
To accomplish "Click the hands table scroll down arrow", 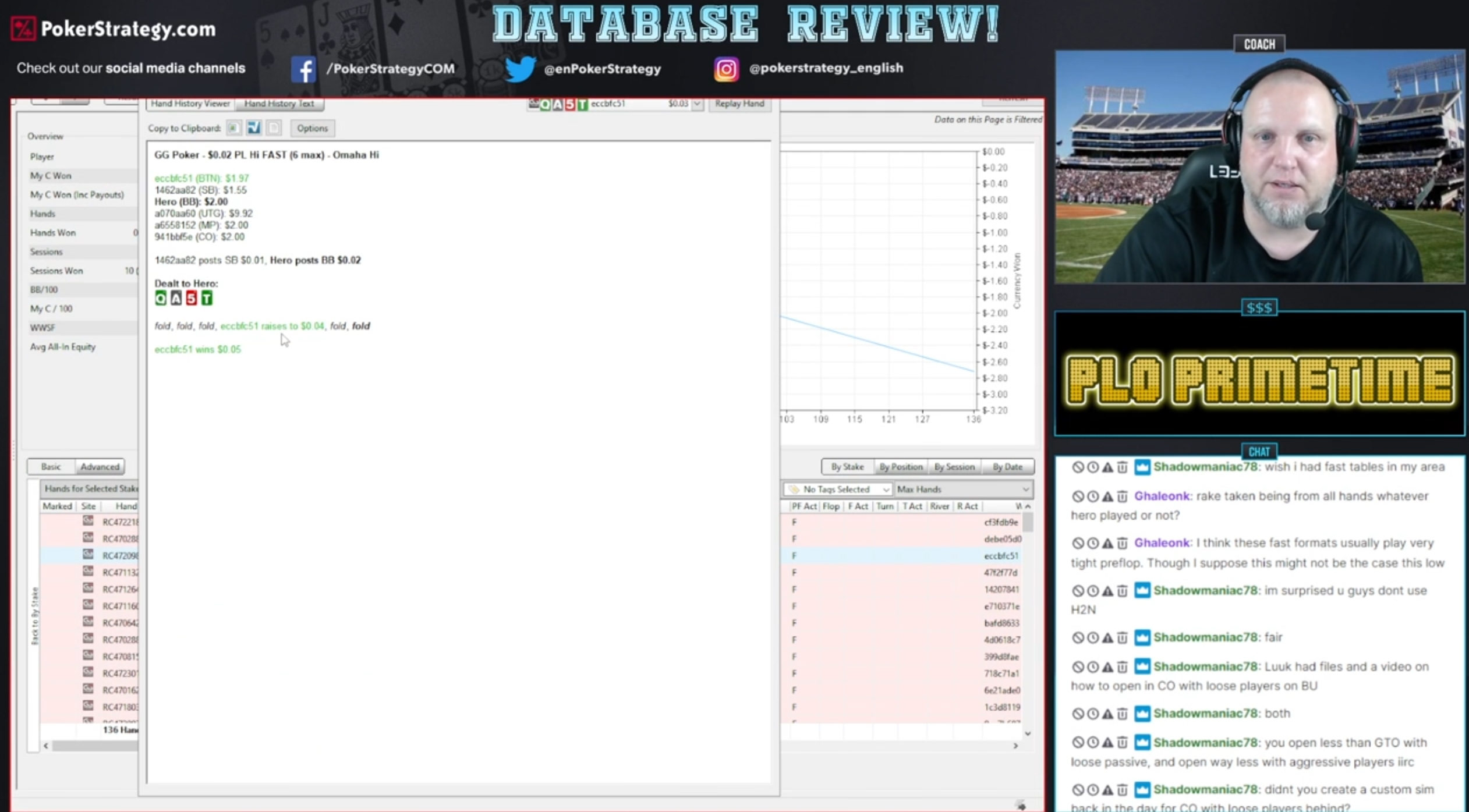I will coord(1028,733).
